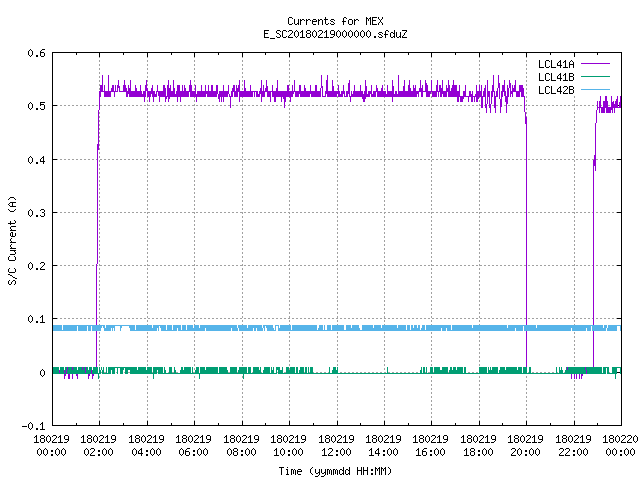Click the LCL41B legend label
640x480 pixels.
coord(556,77)
